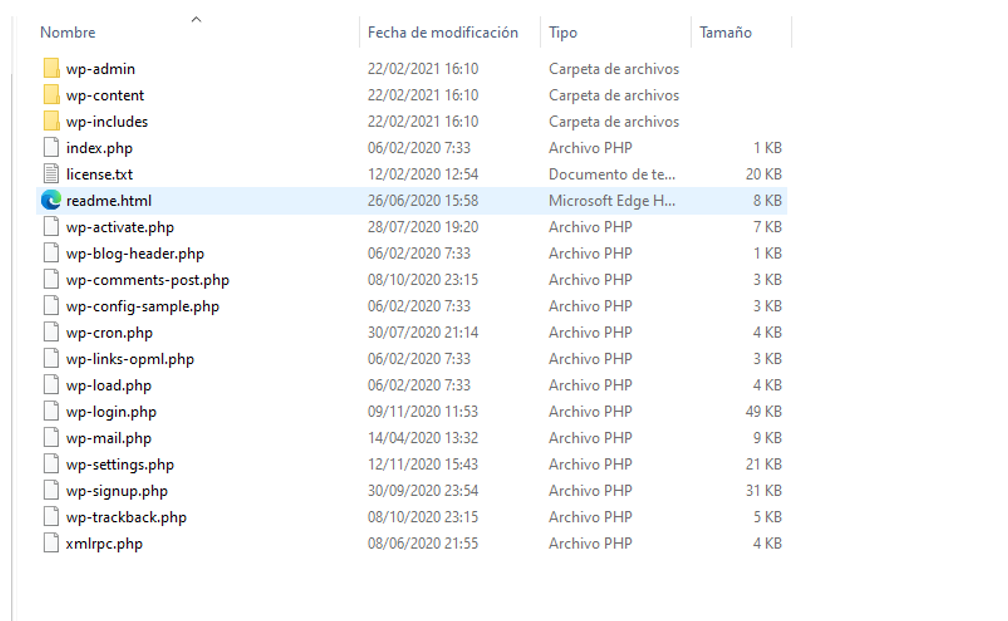Click the wp-config-sample.php file icon

click(x=51, y=306)
